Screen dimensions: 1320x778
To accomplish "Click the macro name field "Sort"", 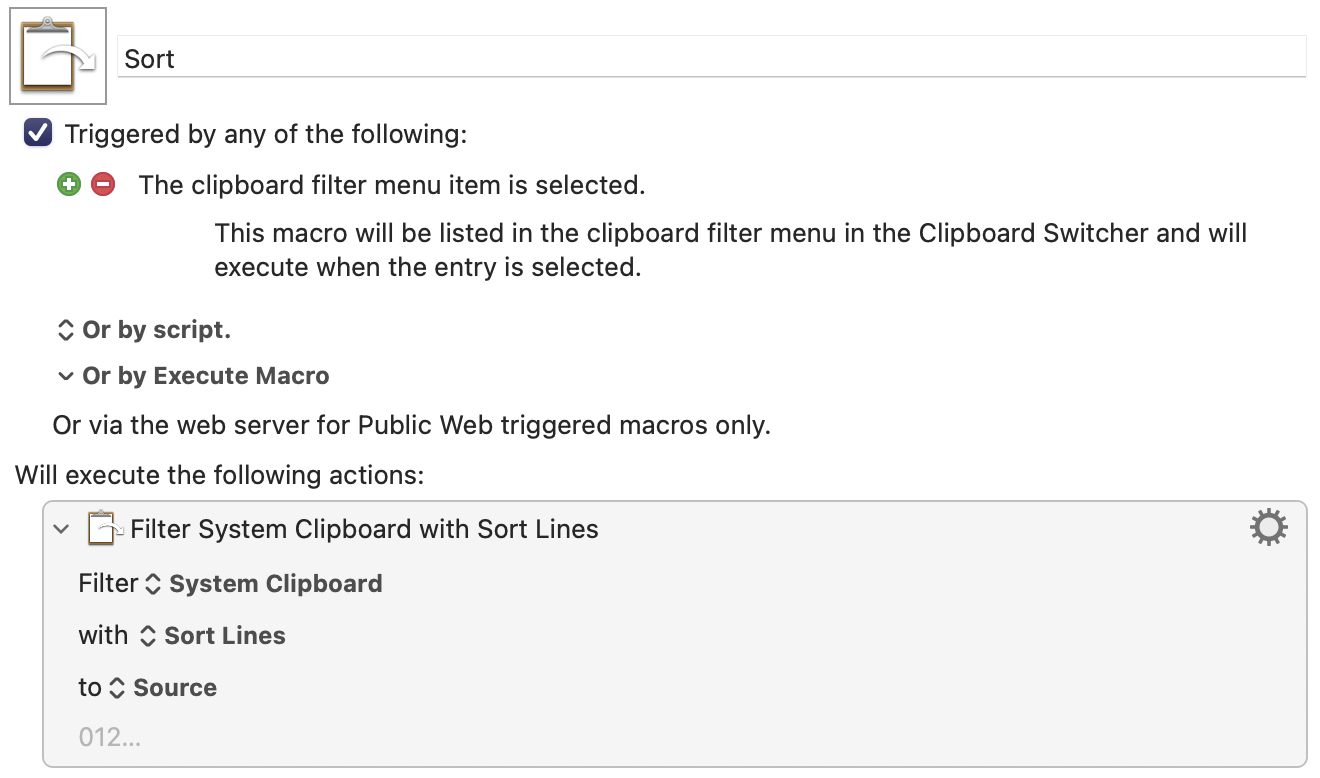I will coord(712,58).
